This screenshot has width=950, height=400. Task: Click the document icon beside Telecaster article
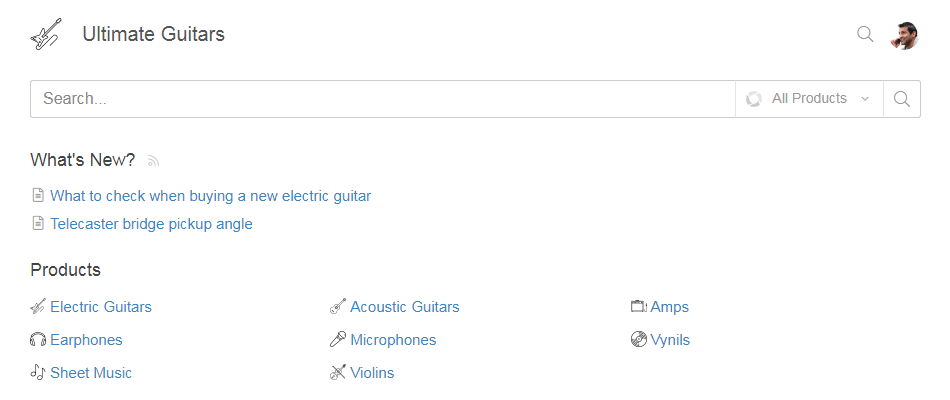[38, 224]
